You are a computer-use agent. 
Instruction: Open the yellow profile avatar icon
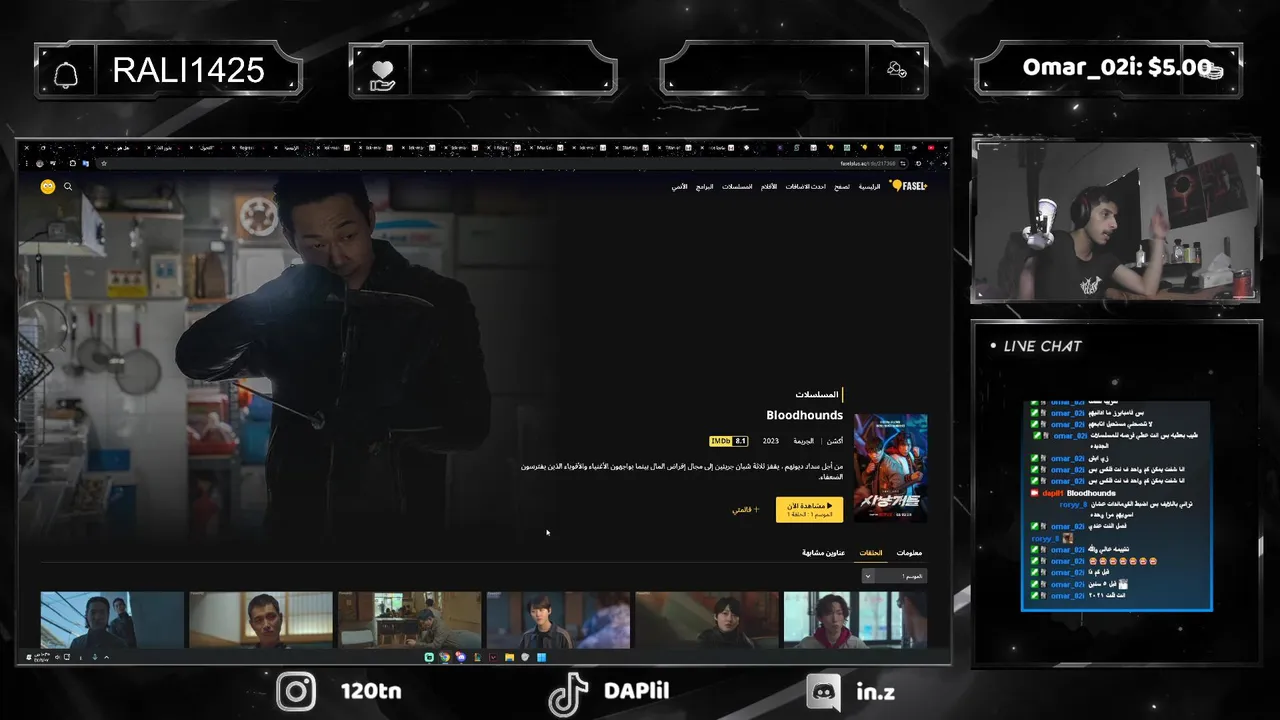47,187
